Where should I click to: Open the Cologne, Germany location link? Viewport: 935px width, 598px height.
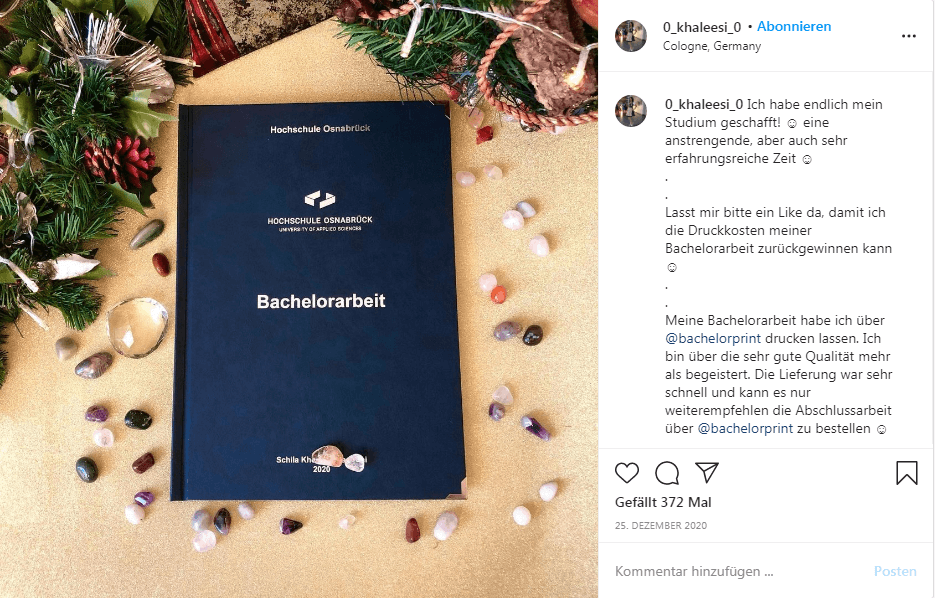tap(711, 46)
